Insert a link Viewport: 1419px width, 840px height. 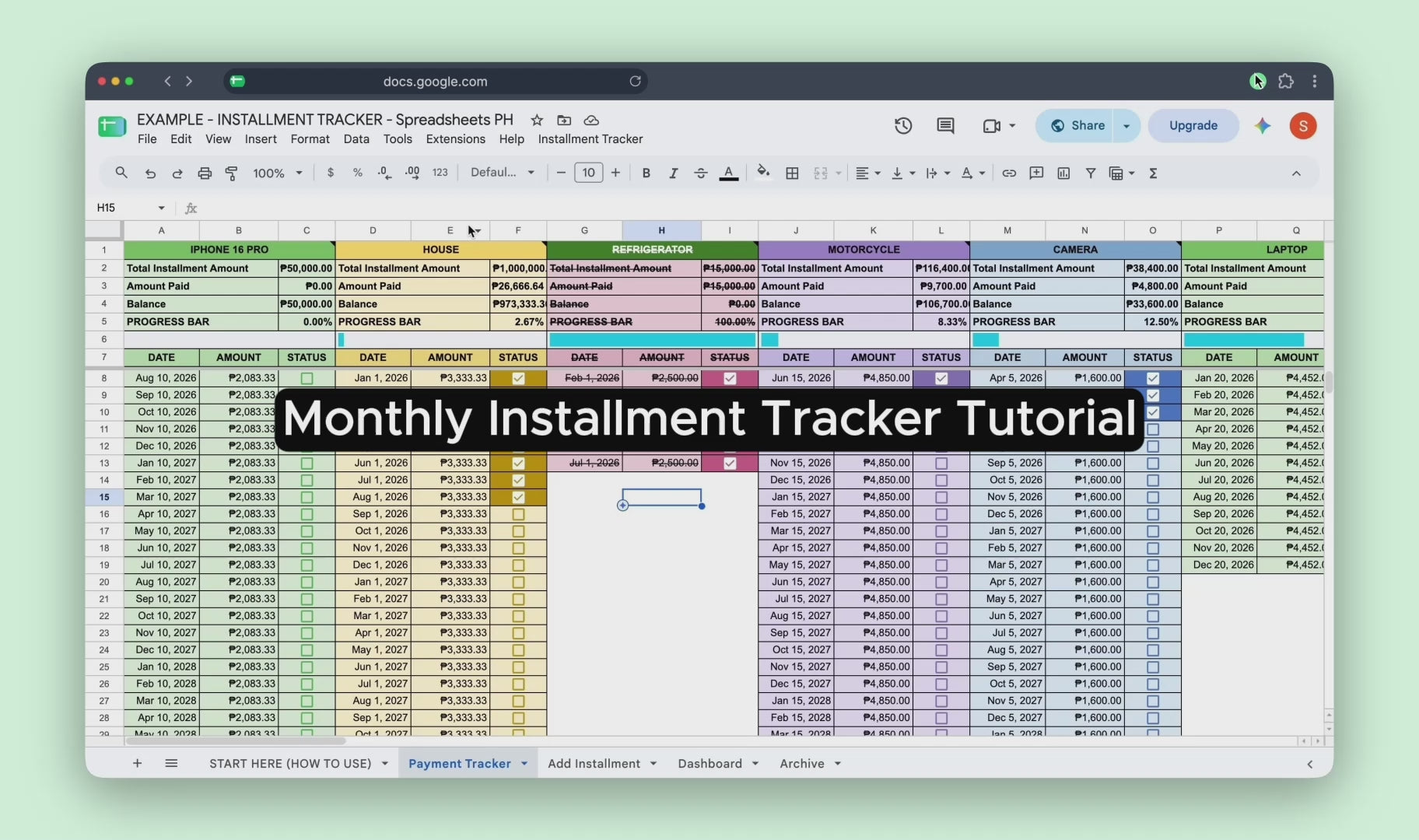pos(1009,173)
